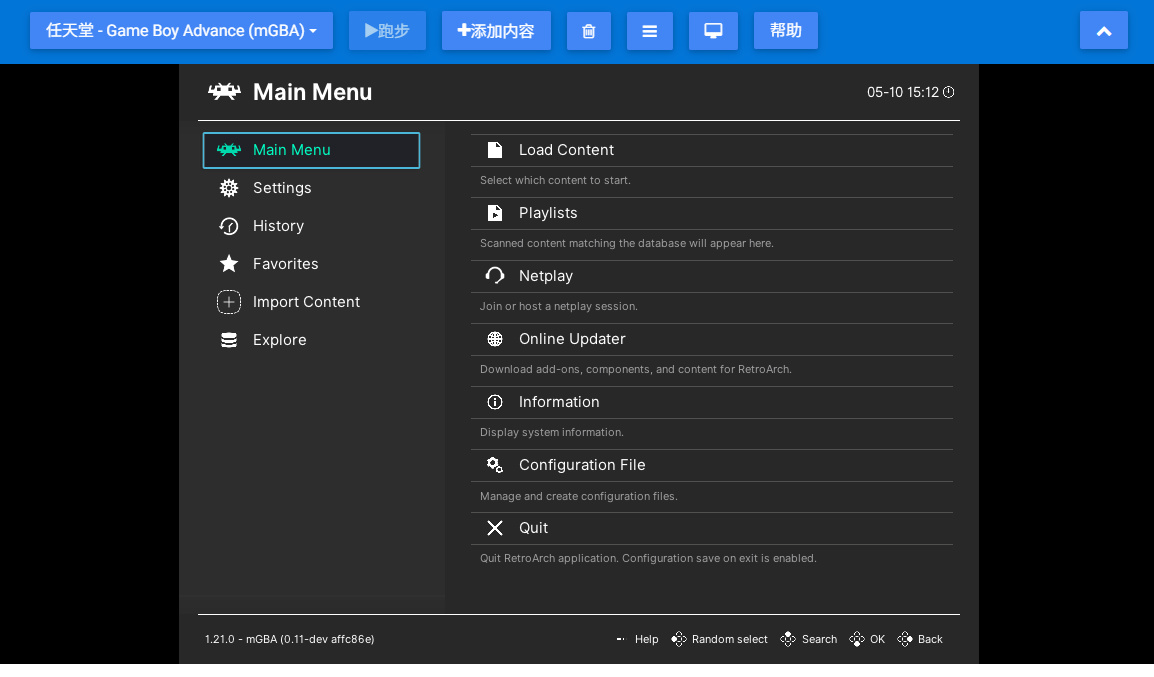Click the Information circled-i icon

point(495,403)
